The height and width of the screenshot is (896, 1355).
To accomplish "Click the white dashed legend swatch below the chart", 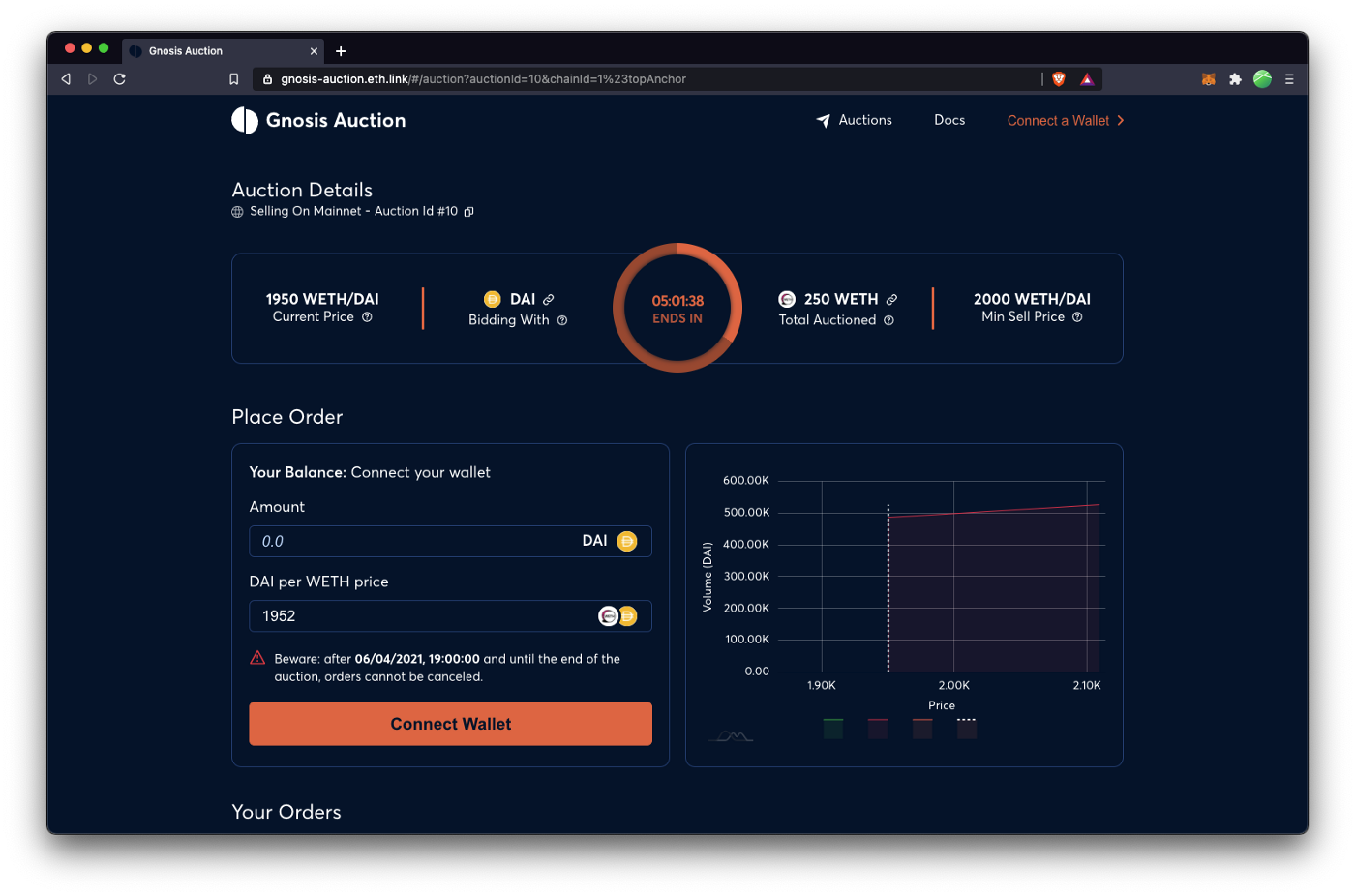I will pos(967,729).
